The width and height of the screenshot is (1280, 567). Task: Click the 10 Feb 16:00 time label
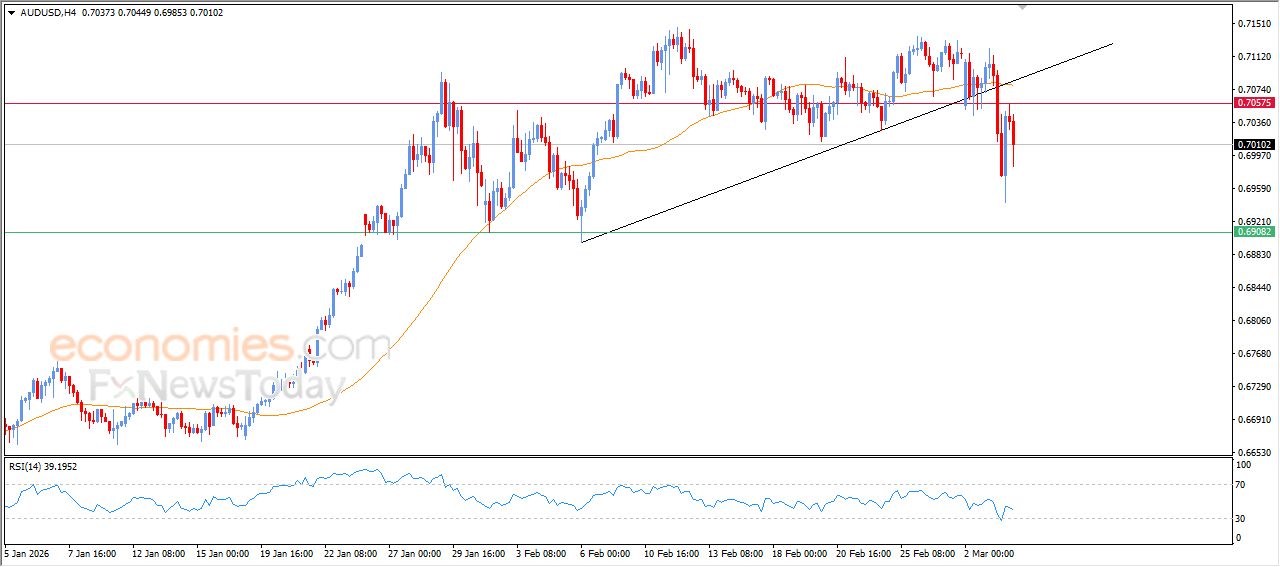[x=671, y=552]
